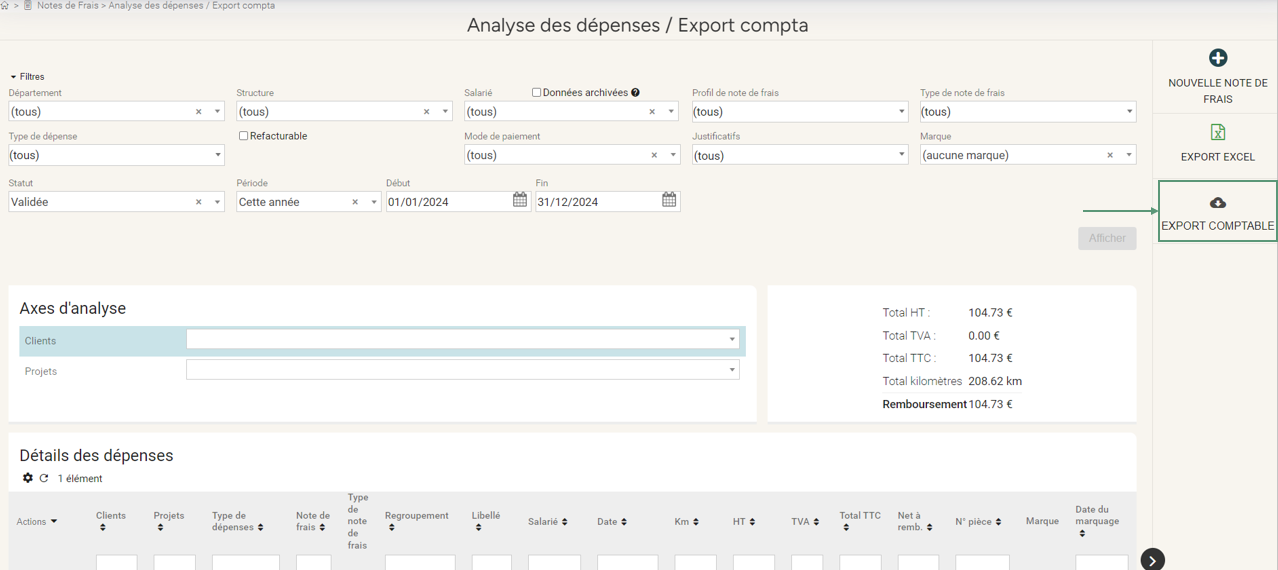Open the Type de dépense dropdown
The image size is (1278, 570).
click(116, 155)
